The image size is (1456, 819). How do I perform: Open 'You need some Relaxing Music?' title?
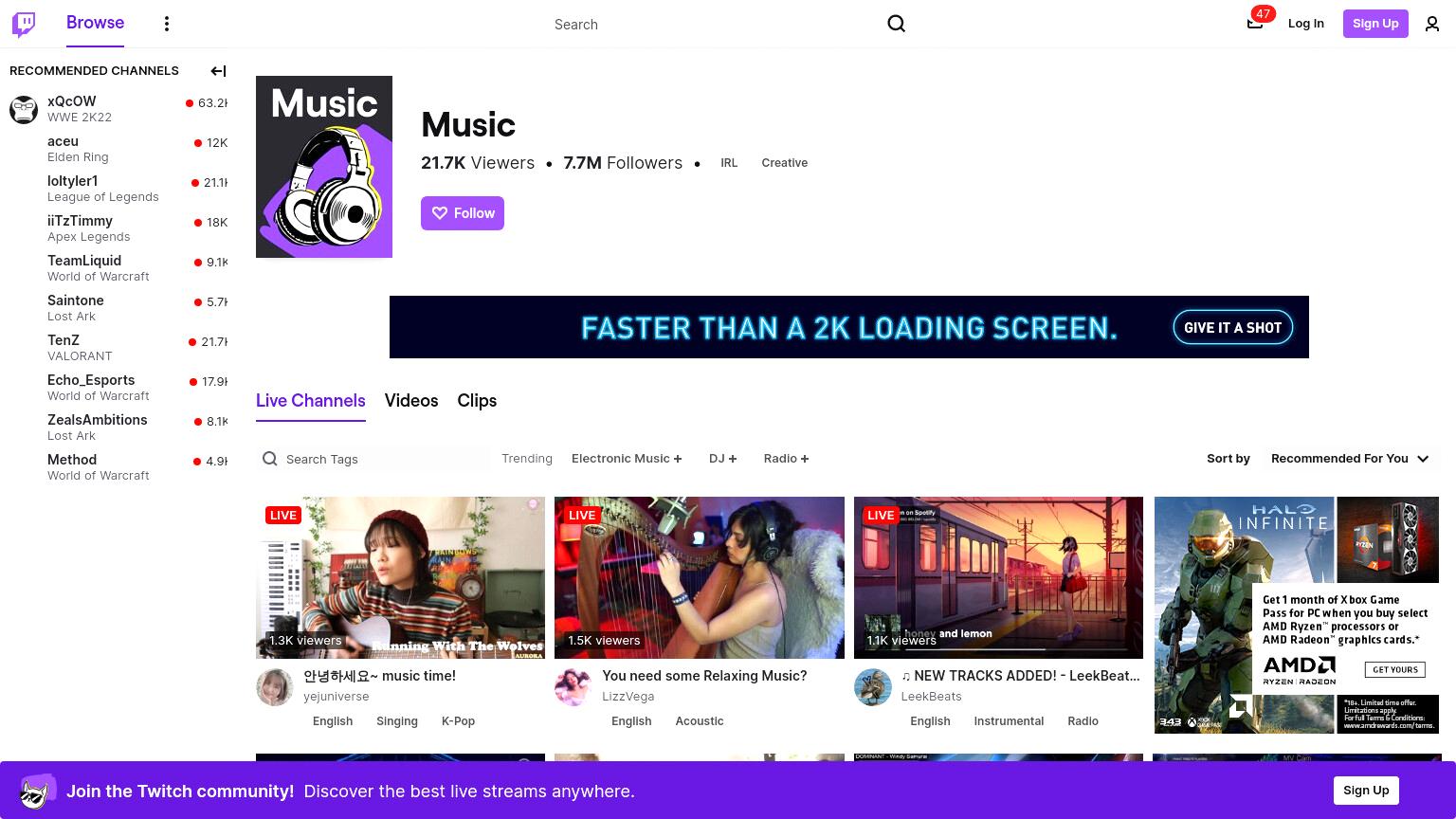click(x=704, y=676)
